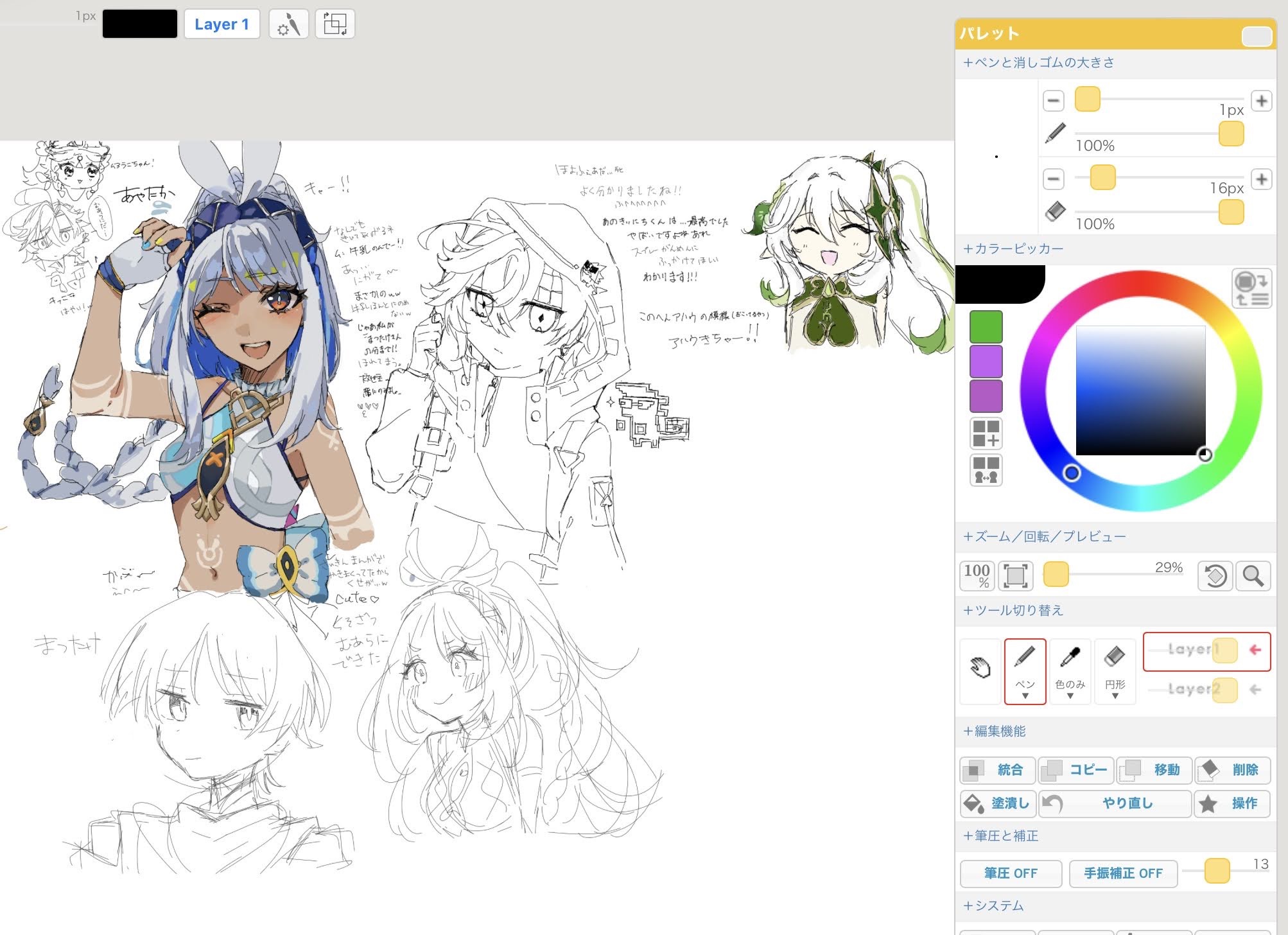Click the top toolbar canvas transform icon

point(335,24)
